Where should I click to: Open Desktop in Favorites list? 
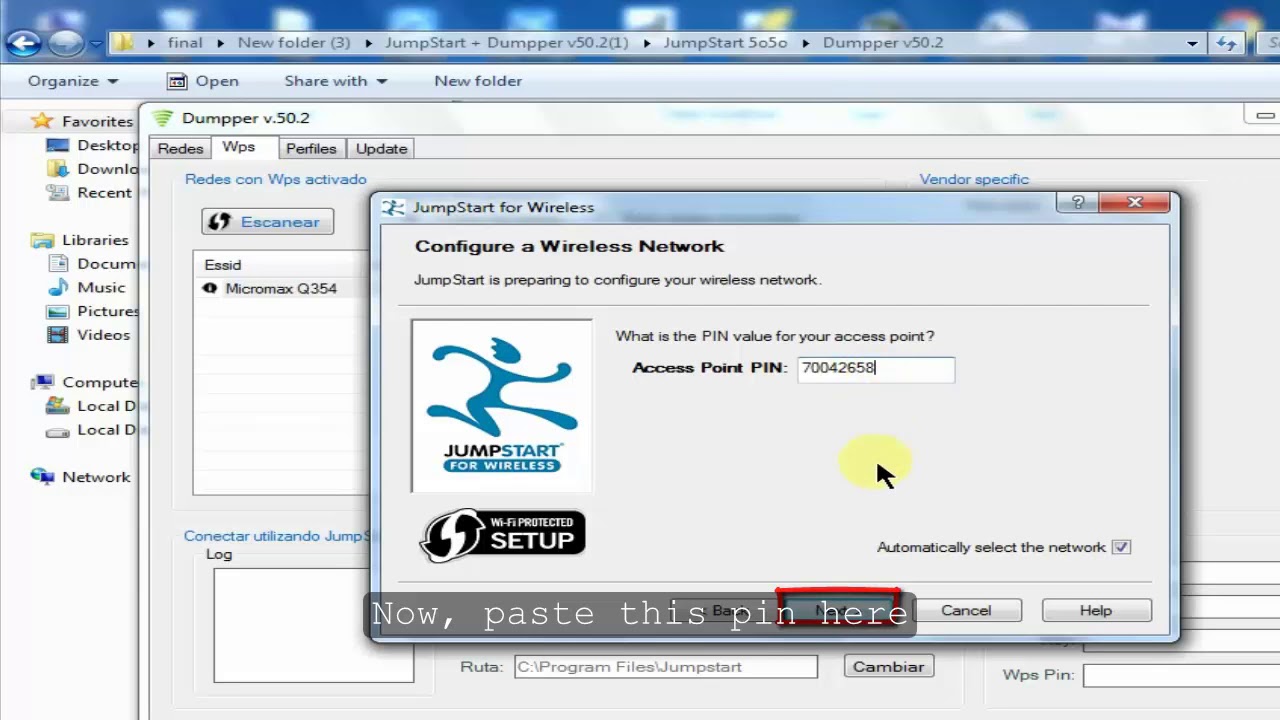click(93, 145)
